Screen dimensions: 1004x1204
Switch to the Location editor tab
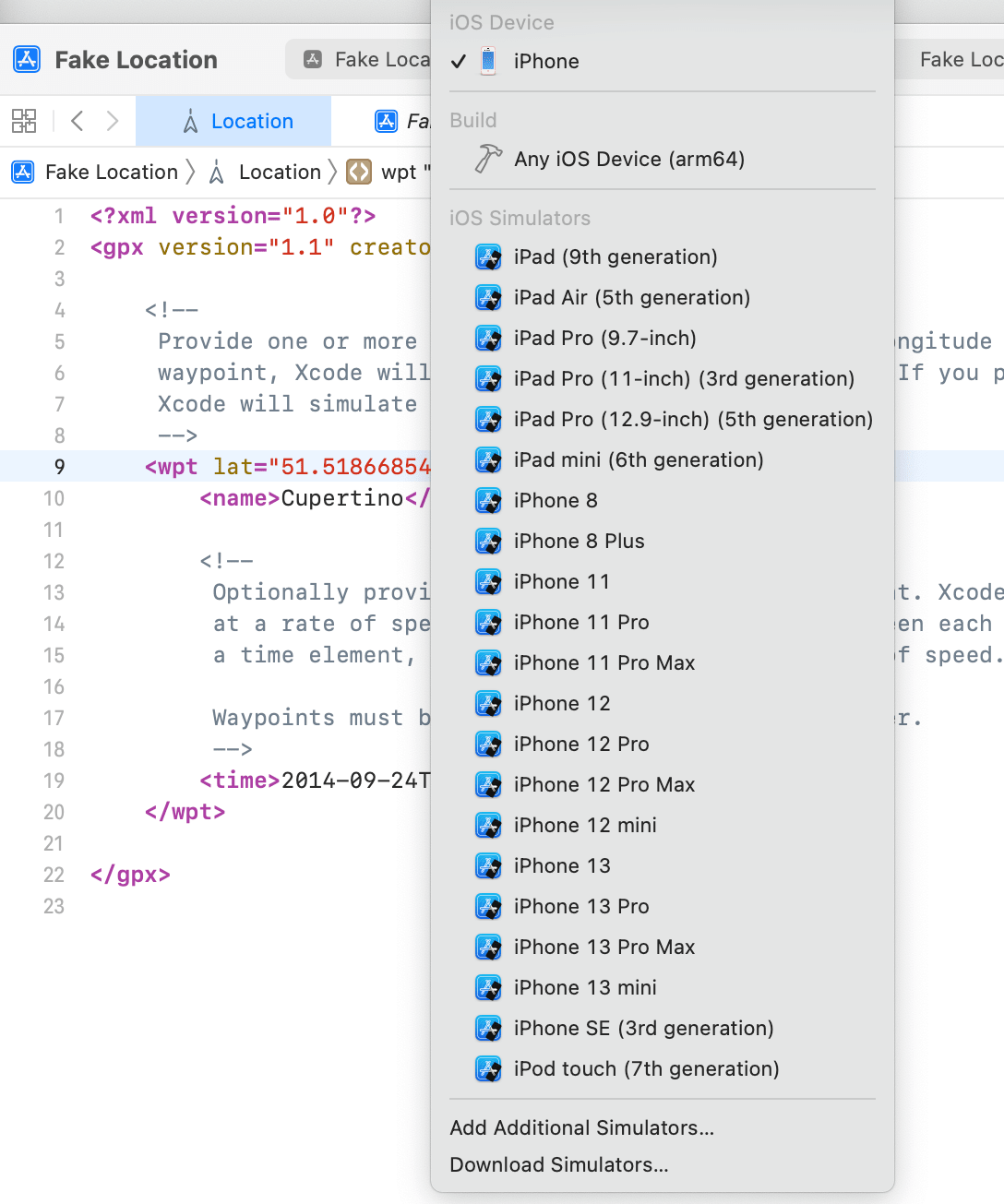click(233, 121)
